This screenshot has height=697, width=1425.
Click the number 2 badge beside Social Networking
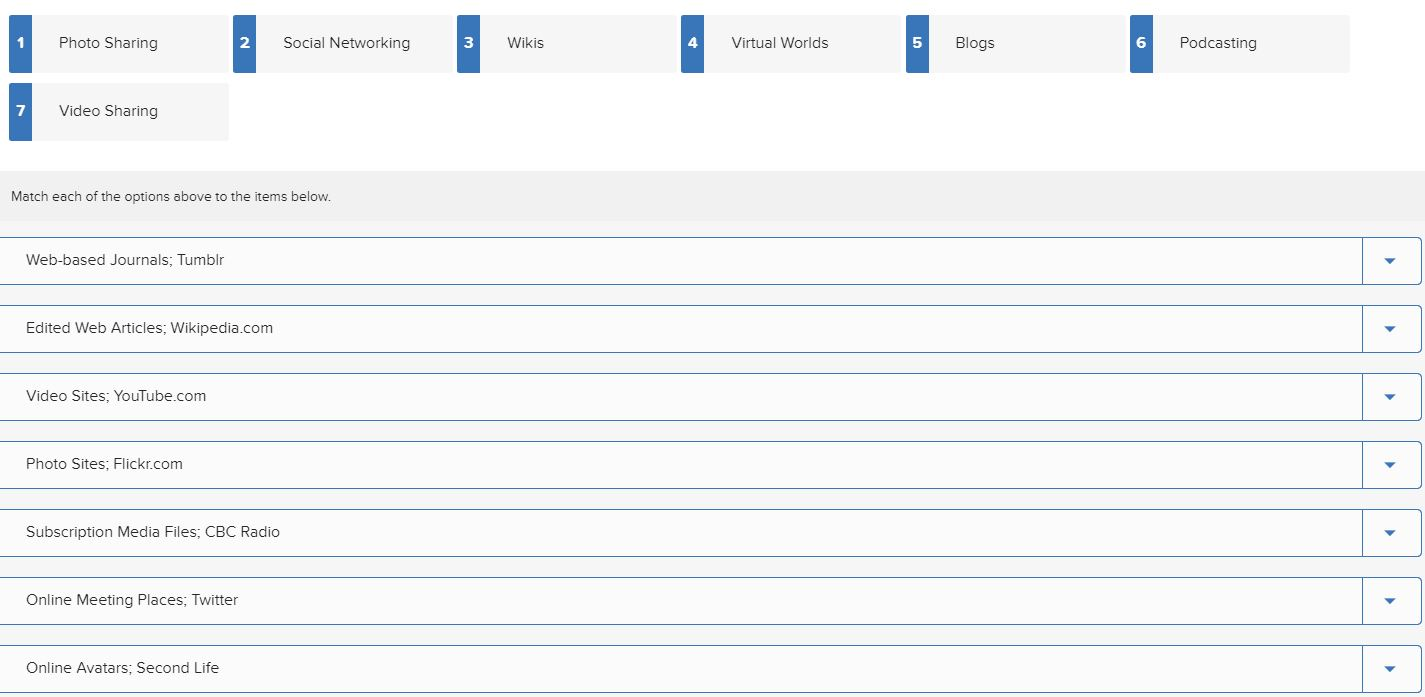coord(243,43)
